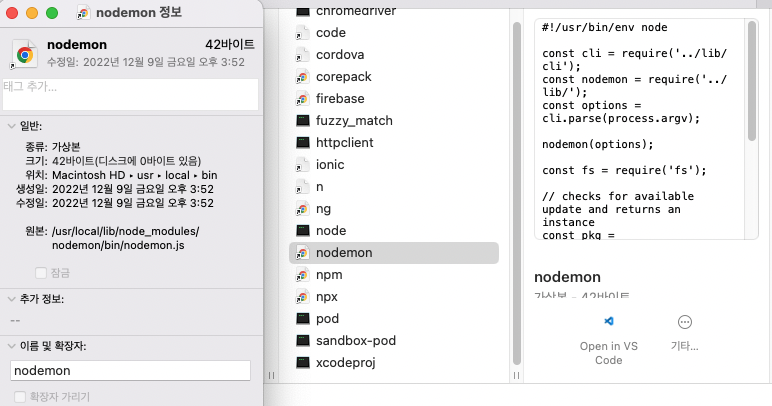Click the 42바이트 size in header
The height and width of the screenshot is (406, 772).
pyautogui.click(x=229, y=44)
